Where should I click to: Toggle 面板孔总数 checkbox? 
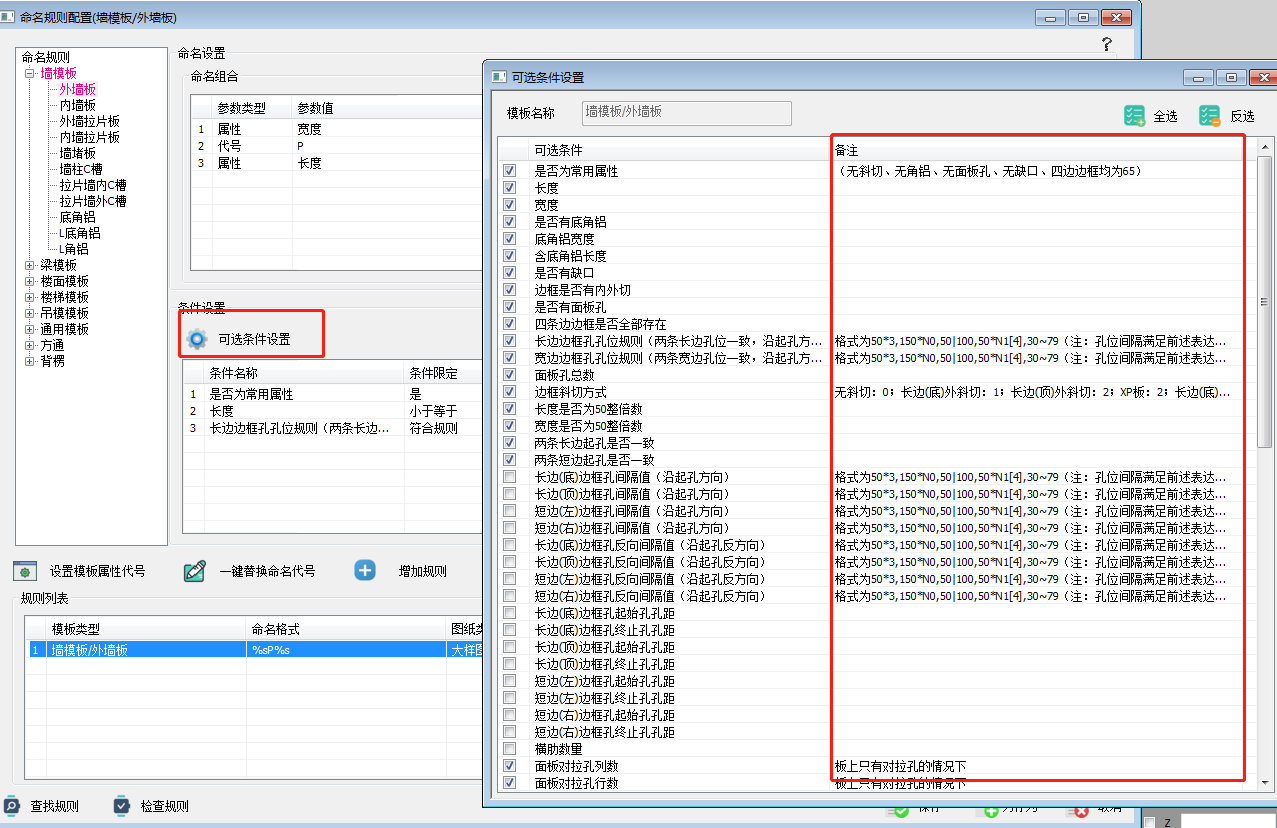(x=510, y=375)
